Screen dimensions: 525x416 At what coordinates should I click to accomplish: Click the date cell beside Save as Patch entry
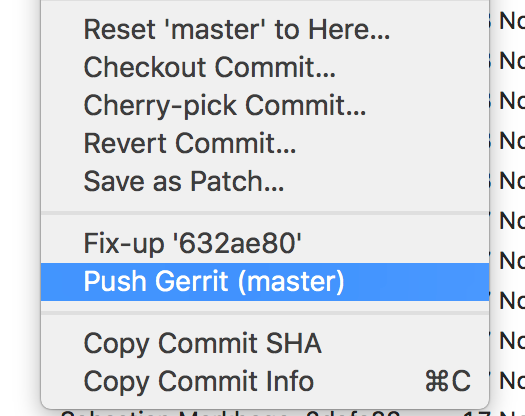(508, 181)
